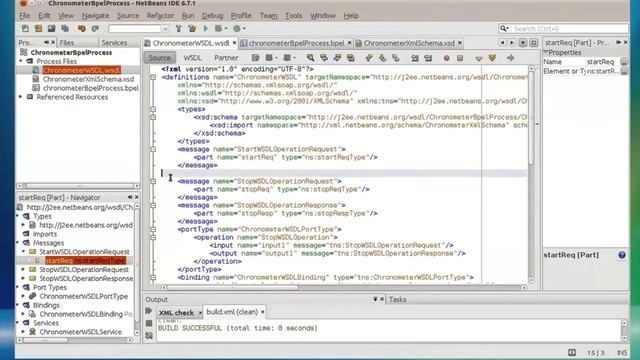The width and height of the screenshot is (640, 360).
Task: Click the New Project toolbar icon
Action: [x=38, y=29]
